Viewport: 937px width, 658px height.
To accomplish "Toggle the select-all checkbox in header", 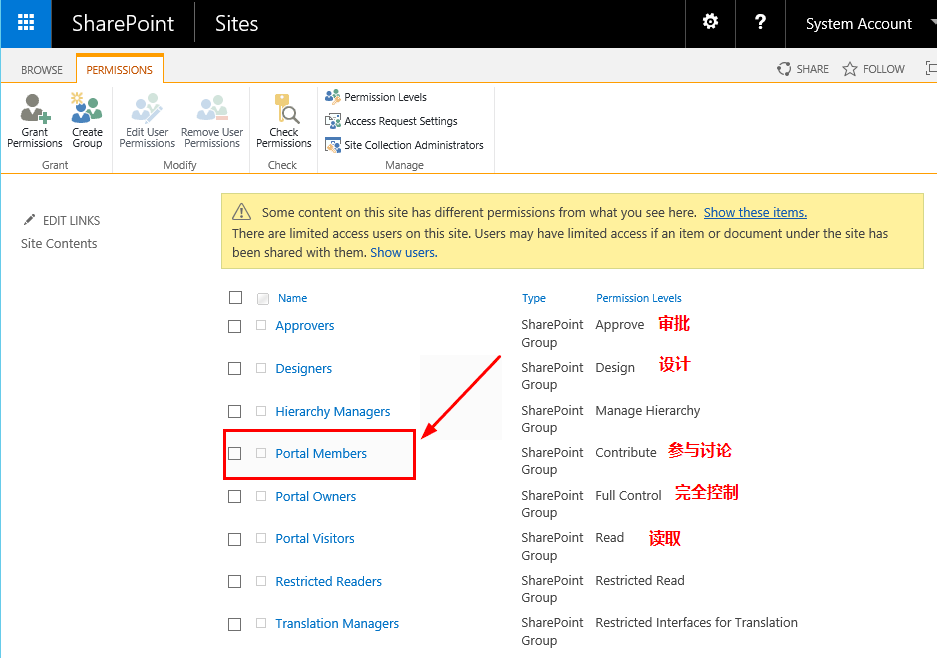I will [x=235, y=298].
